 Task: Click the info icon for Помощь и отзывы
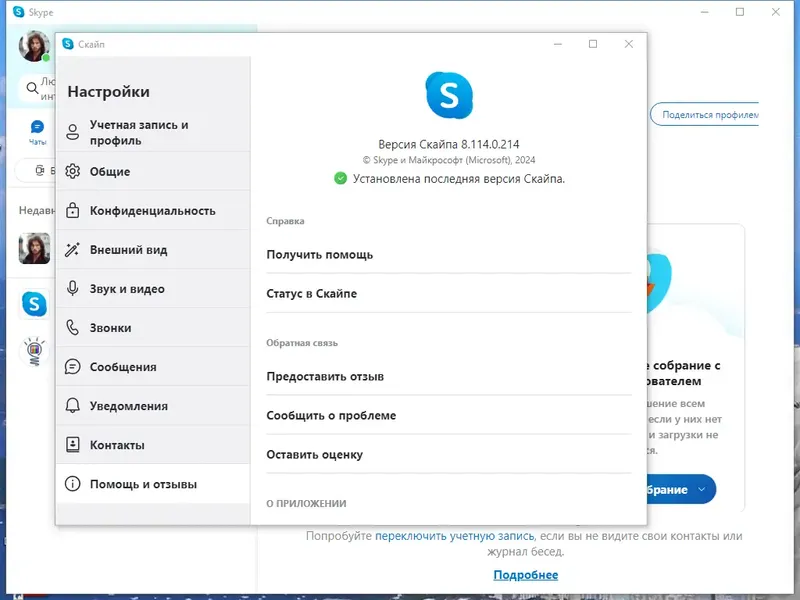72,484
